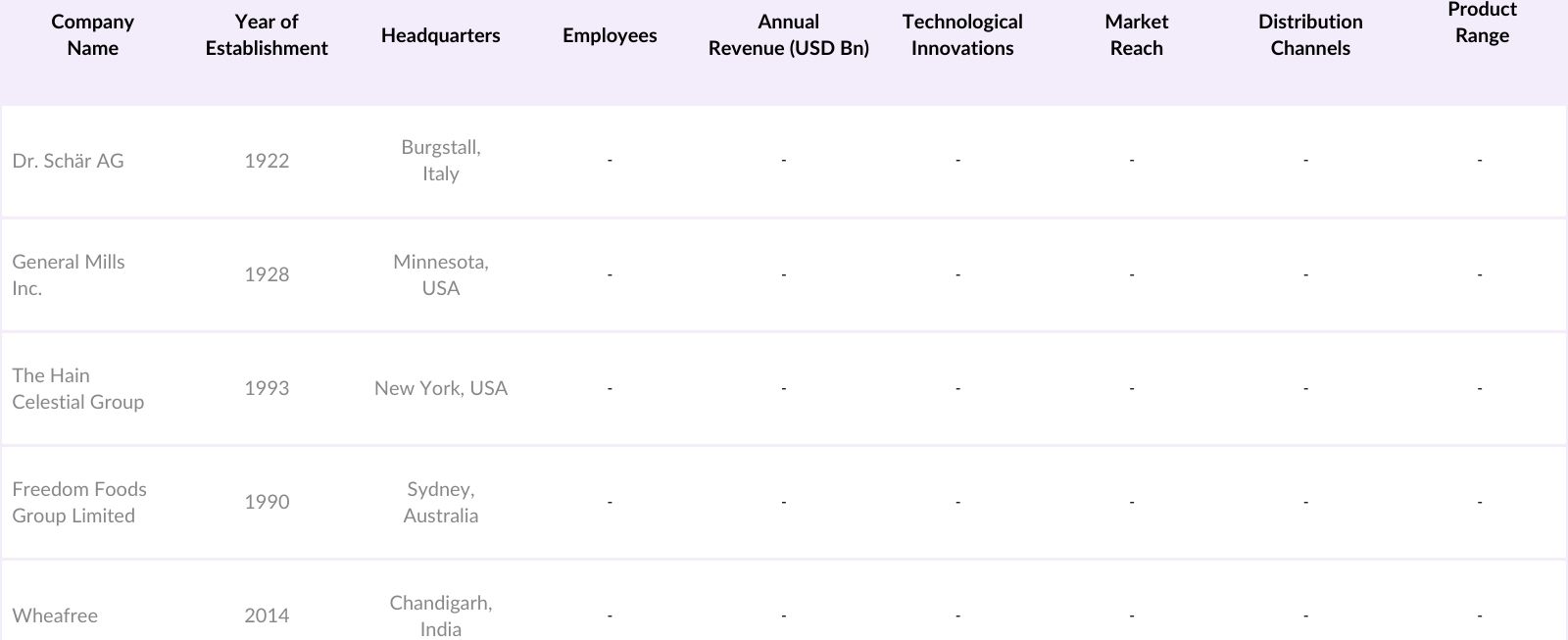
Task: Select The Hain Celestial Group cell
Action: (78, 388)
